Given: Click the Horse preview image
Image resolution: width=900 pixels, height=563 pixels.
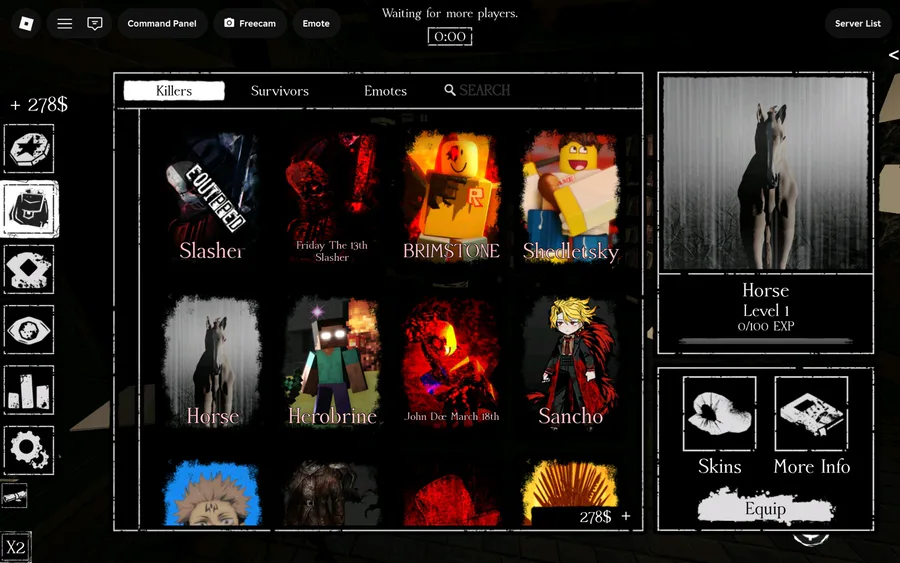Looking at the screenshot, I should click(766, 173).
